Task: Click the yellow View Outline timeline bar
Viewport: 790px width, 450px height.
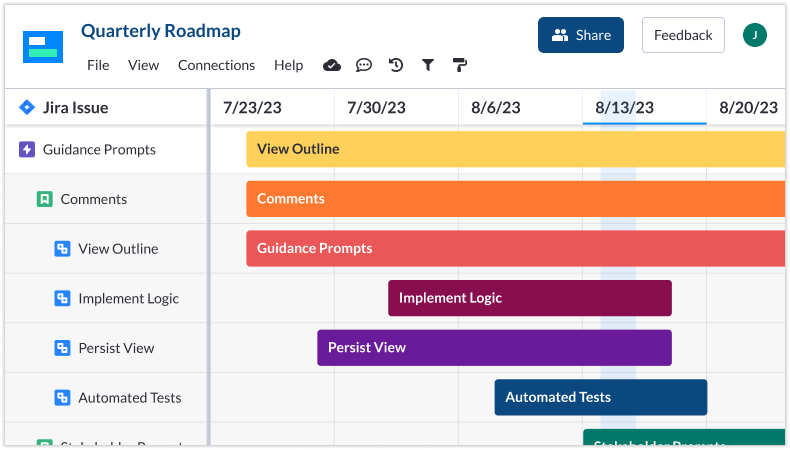Action: 515,149
